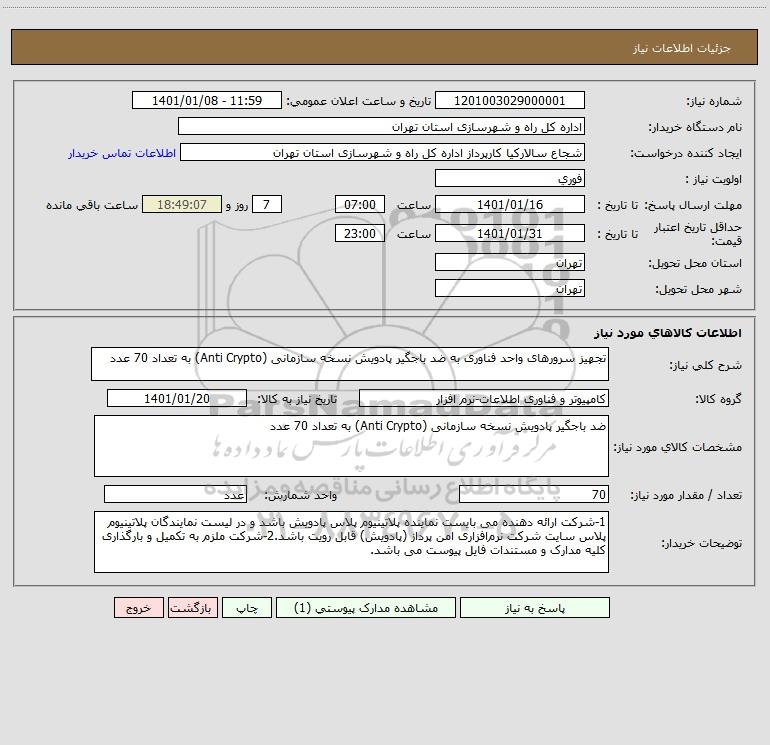Click the label واحد شمارش
This screenshot has height=745, width=770.
pos(301,496)
